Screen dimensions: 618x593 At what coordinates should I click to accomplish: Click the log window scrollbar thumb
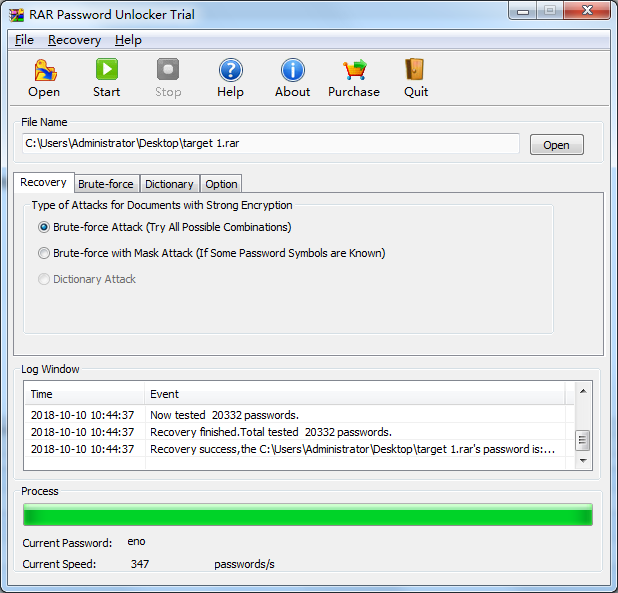(583, 441)
